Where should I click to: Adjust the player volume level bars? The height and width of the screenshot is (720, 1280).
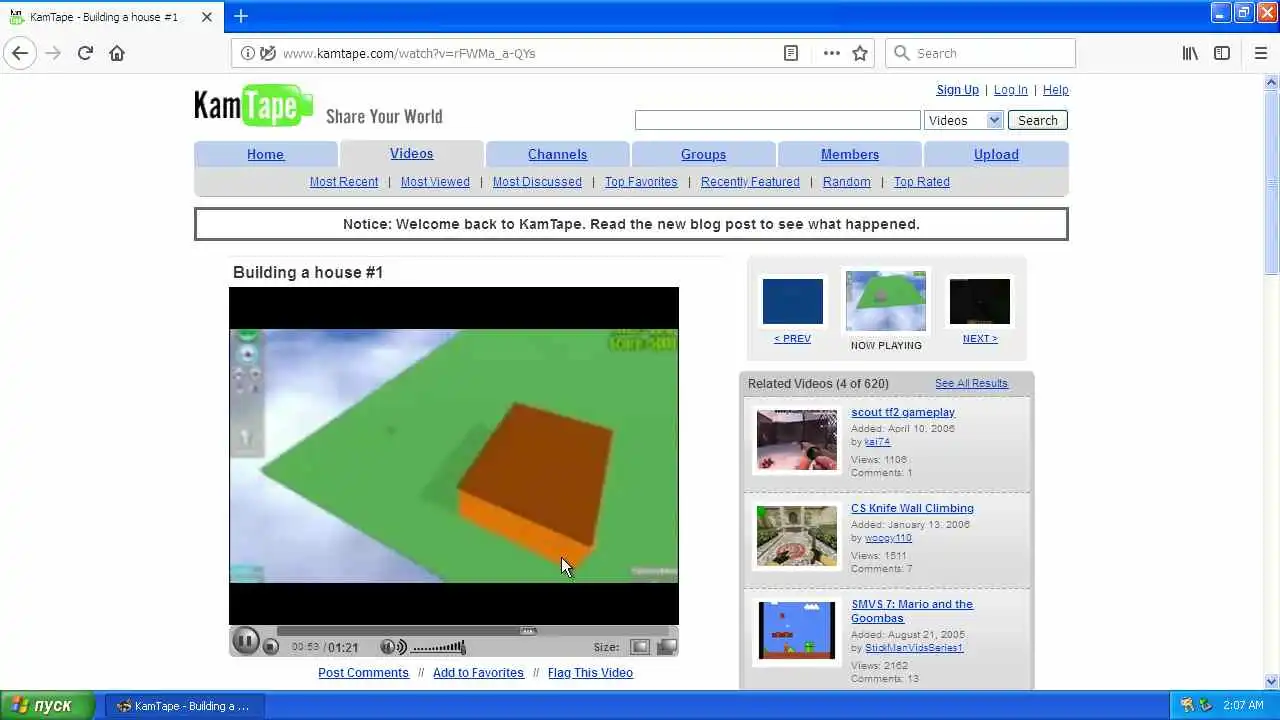coord(439,647)
